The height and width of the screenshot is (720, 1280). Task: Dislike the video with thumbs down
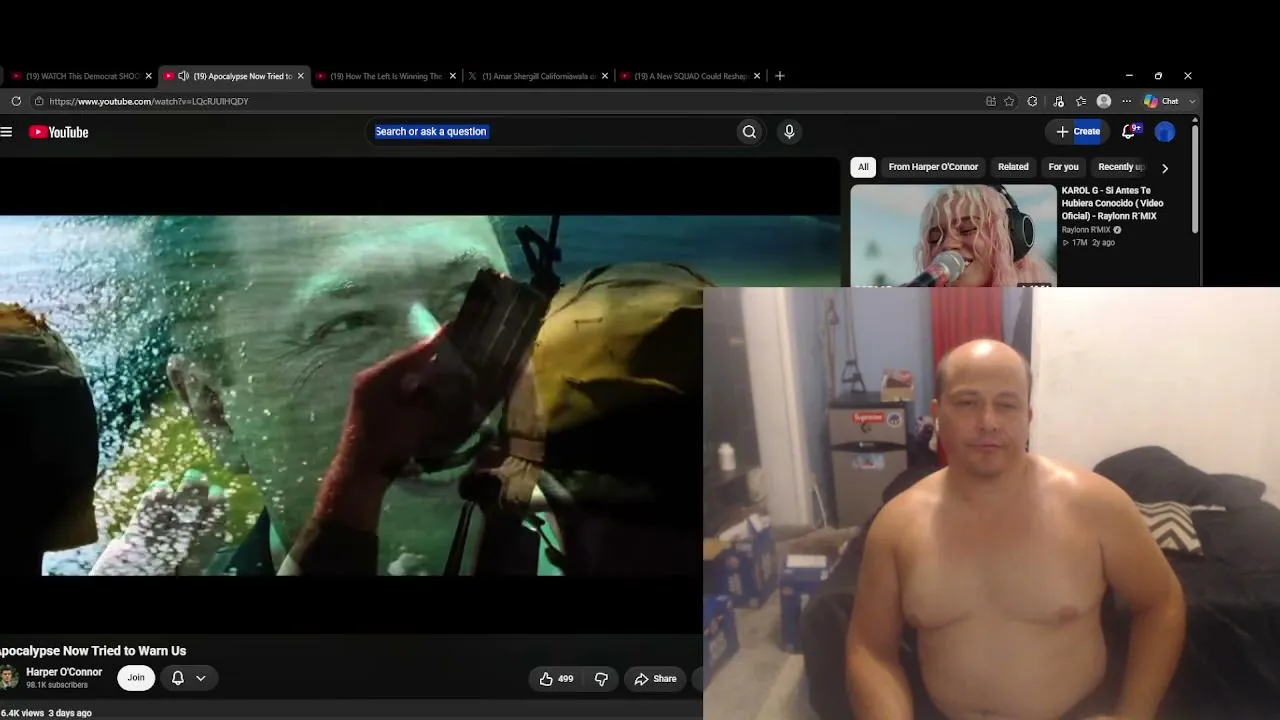(x=601, y=679)
